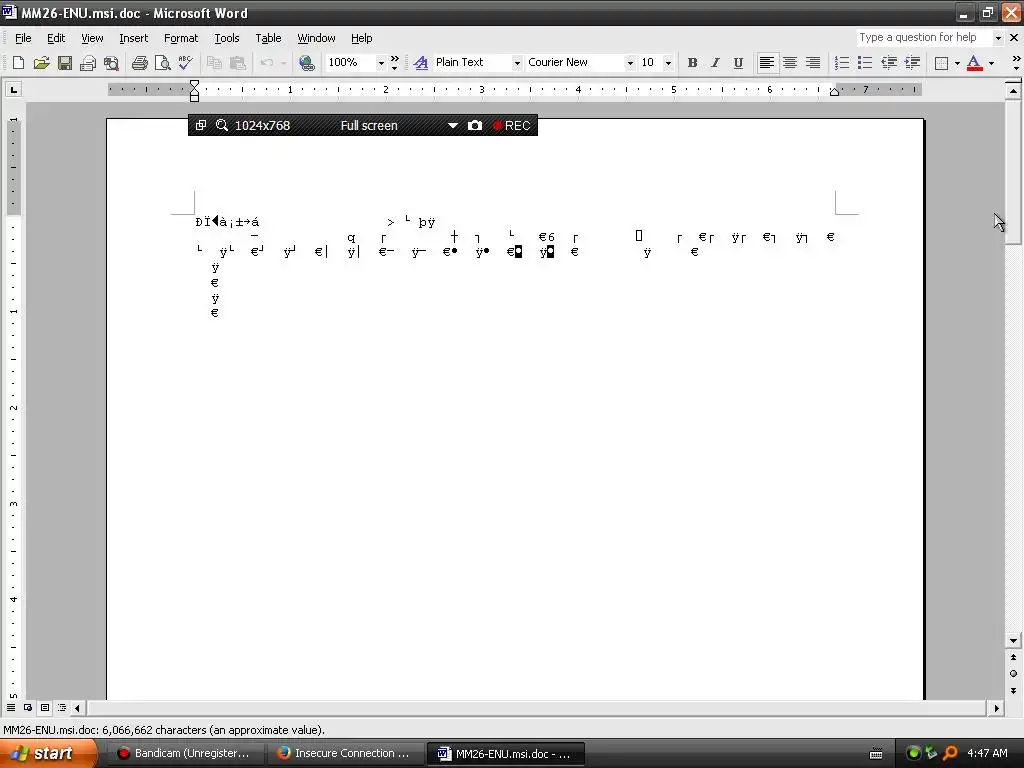Apply bulleted list formatting

click(865, 63)
